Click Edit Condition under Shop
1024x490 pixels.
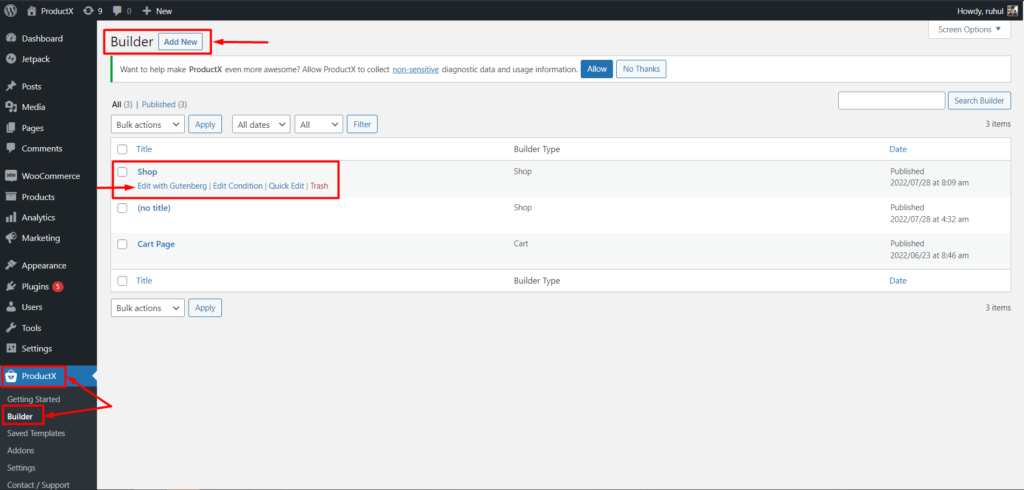(x=238, y=186)
